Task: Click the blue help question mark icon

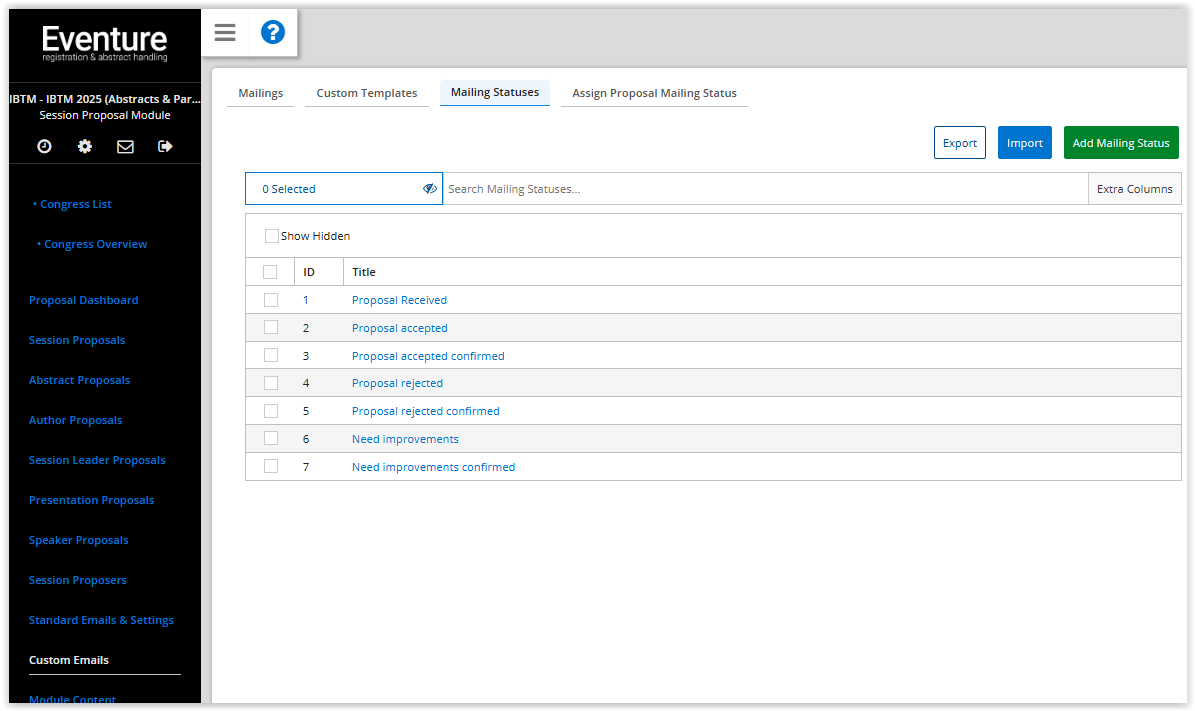Action: [x=272, y=33]
